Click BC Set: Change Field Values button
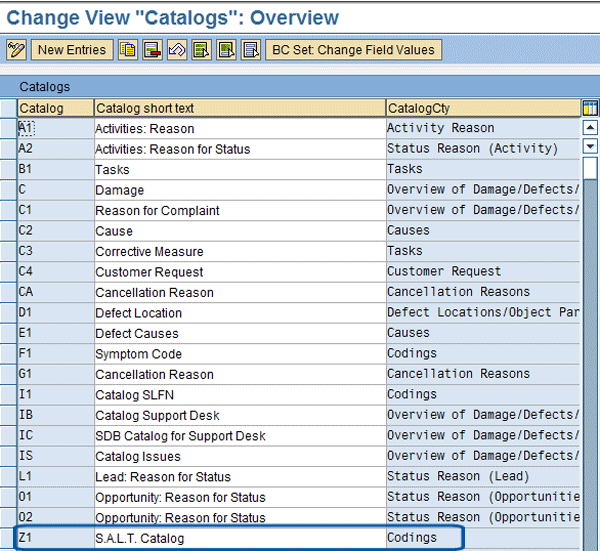The height and width of the screenshot is (551, 600). coord(353,50)
